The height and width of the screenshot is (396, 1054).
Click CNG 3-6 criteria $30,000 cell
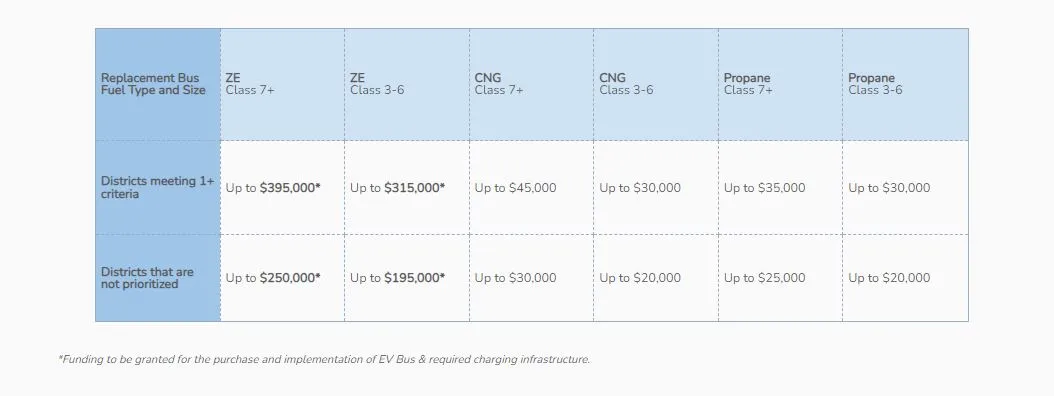(x=640, y=188)
